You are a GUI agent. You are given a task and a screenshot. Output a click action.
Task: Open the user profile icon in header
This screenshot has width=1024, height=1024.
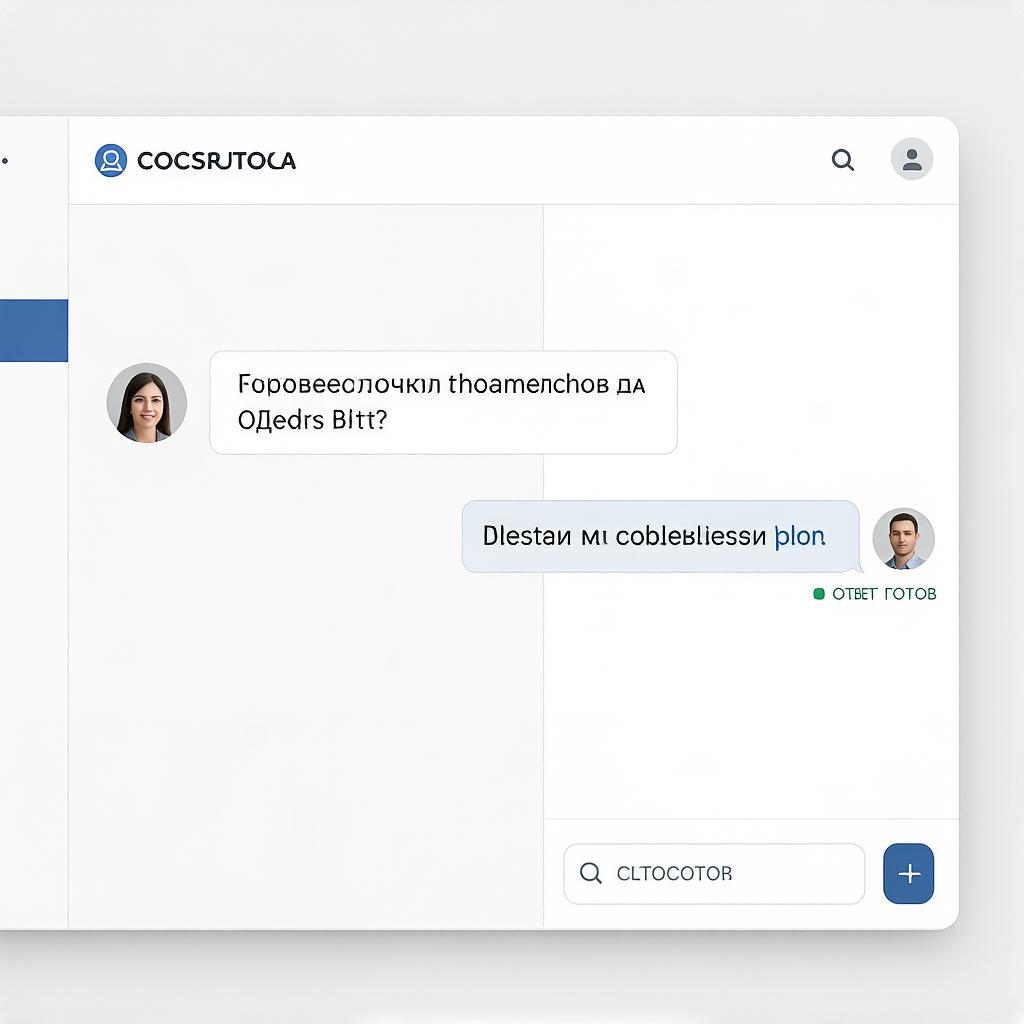pyautogui.click(x=912, y=159)
